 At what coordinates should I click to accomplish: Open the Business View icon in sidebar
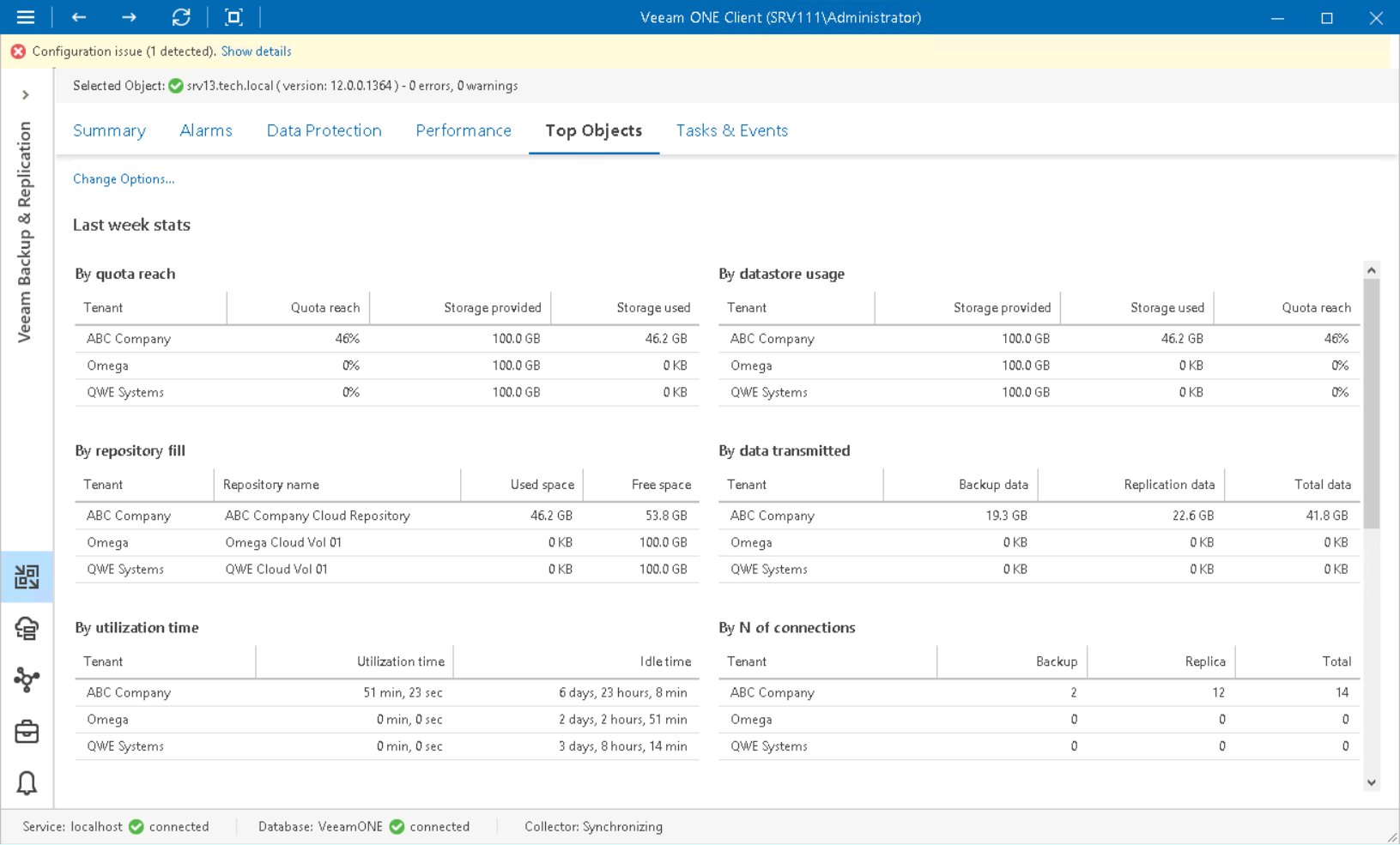(x=27, y=680)
